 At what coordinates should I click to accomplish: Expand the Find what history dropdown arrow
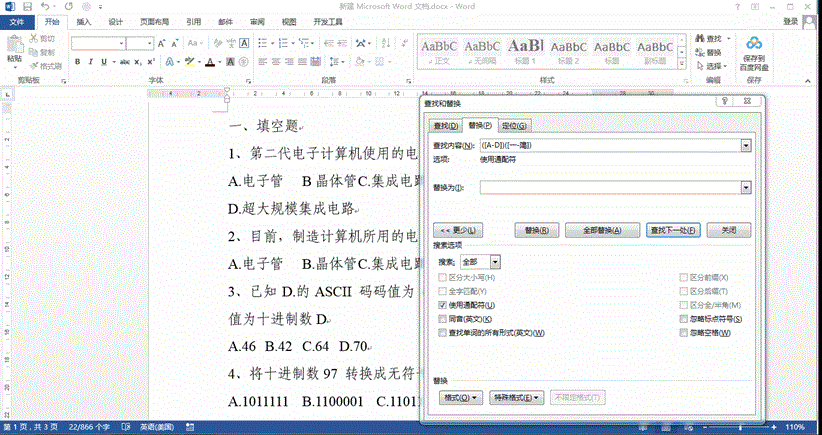746,146
